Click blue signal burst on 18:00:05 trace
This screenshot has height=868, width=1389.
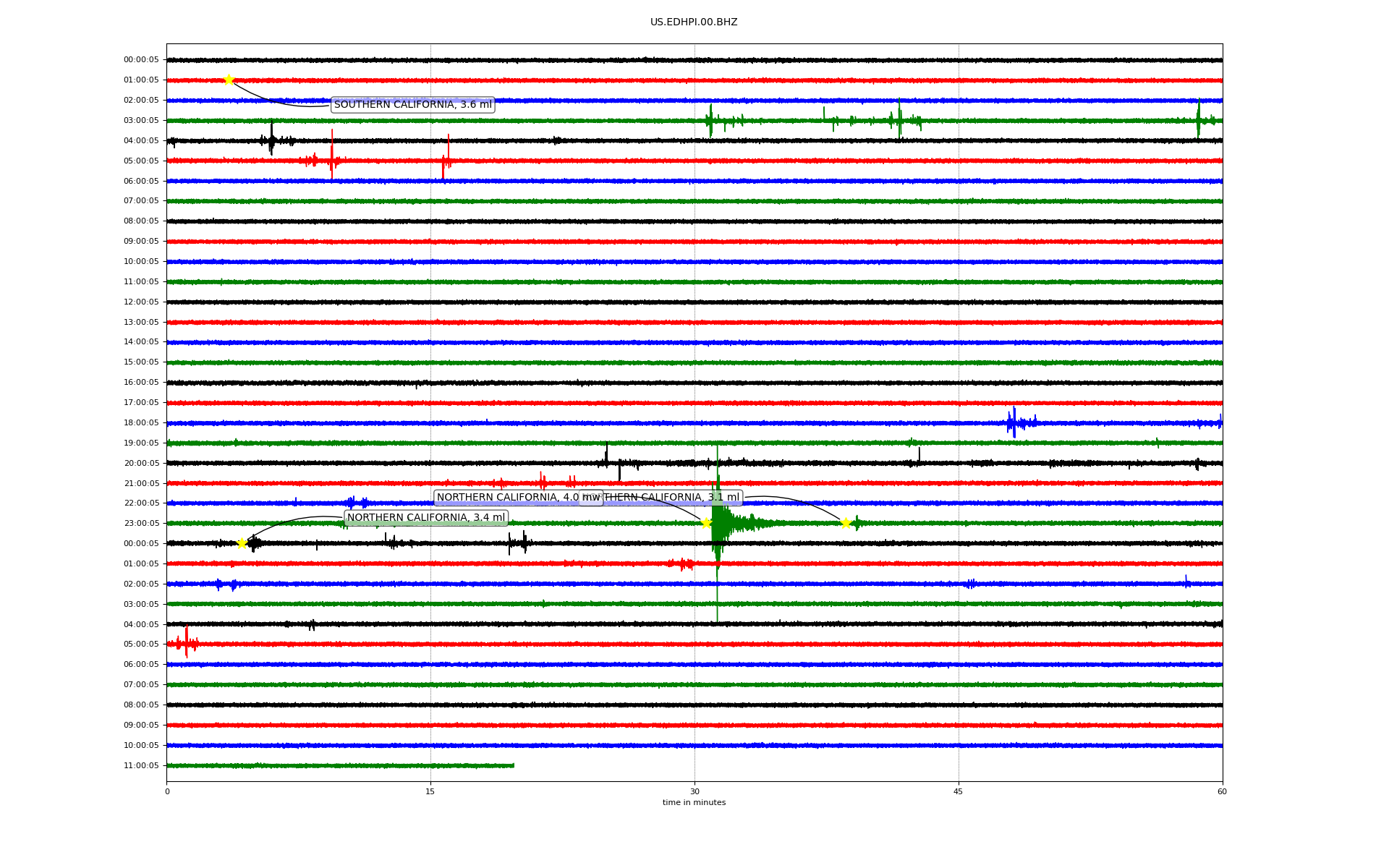tap(1014, 422)
